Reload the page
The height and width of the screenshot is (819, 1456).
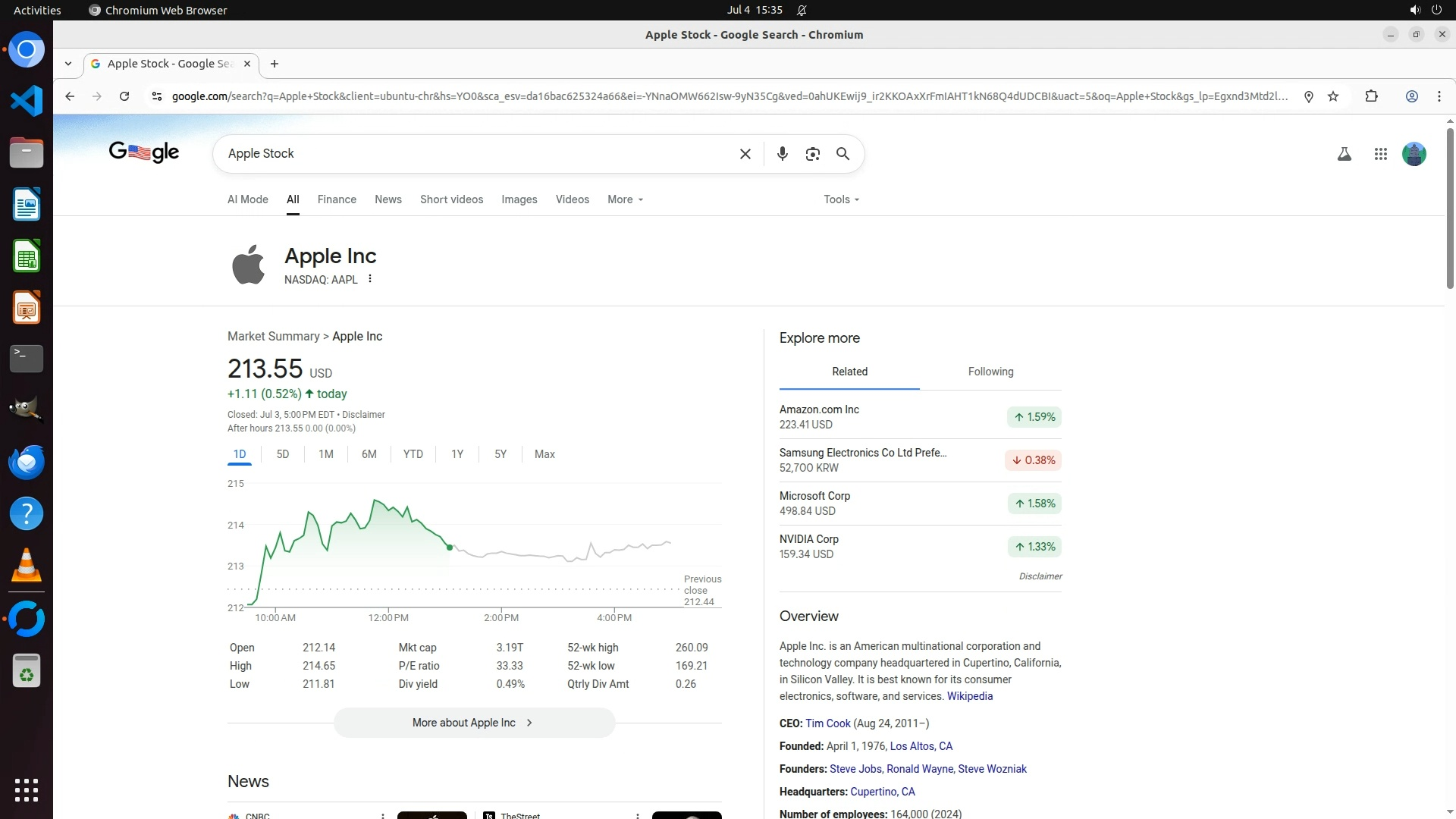tap(124, 96)
